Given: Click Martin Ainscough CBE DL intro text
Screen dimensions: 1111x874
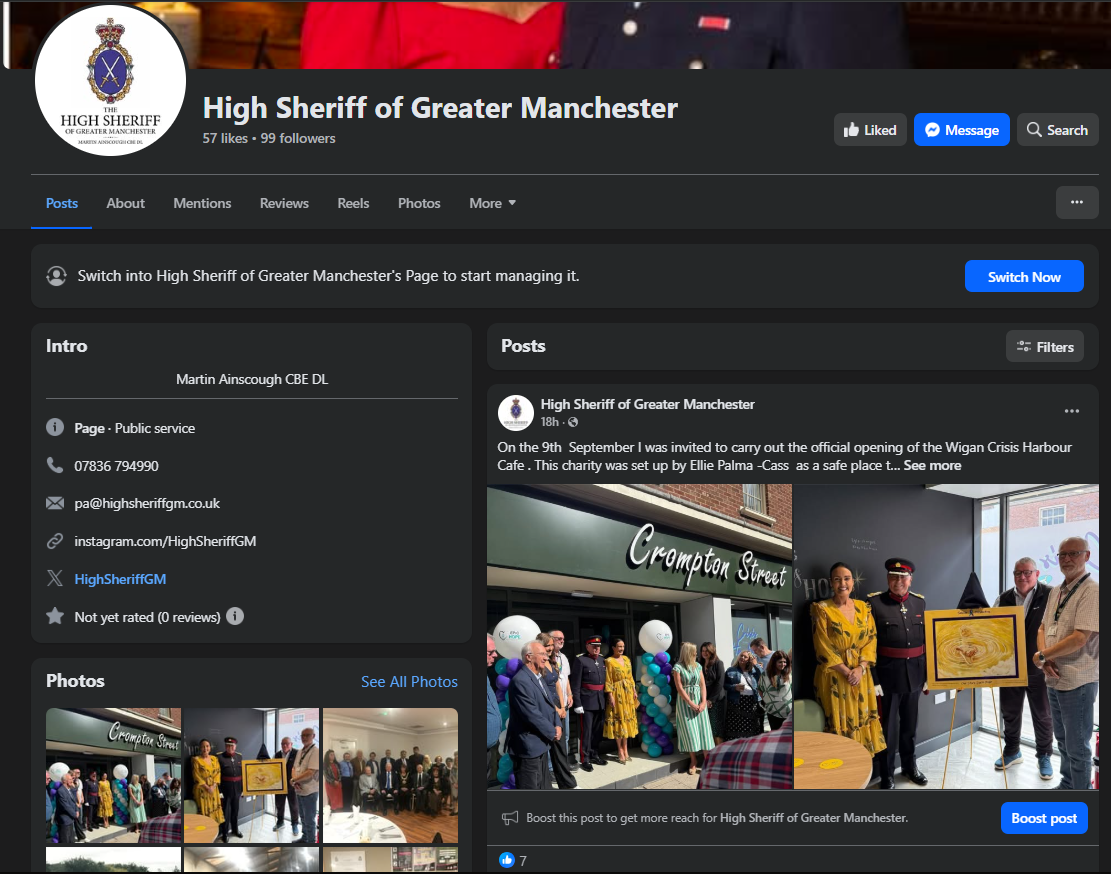Looking at the screenshot, I should click(252, 380).
